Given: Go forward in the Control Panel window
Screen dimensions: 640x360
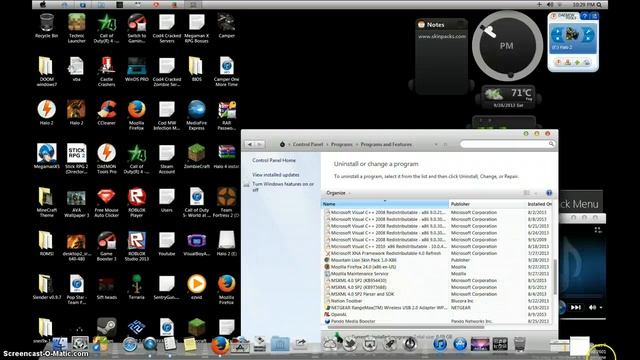Looking at the screenshot, I should coord(259,144).
